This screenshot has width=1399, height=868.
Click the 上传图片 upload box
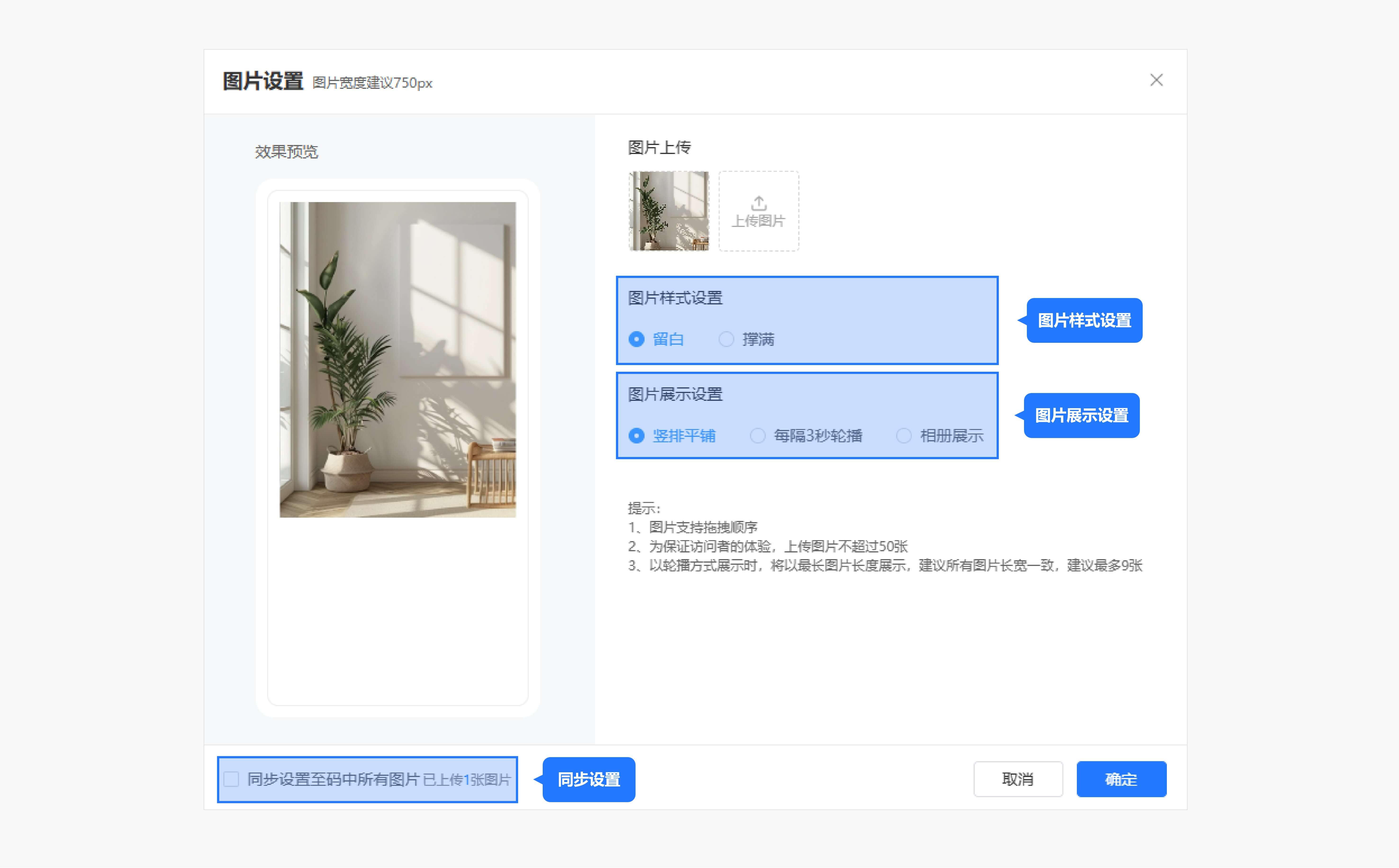[758, 221]
